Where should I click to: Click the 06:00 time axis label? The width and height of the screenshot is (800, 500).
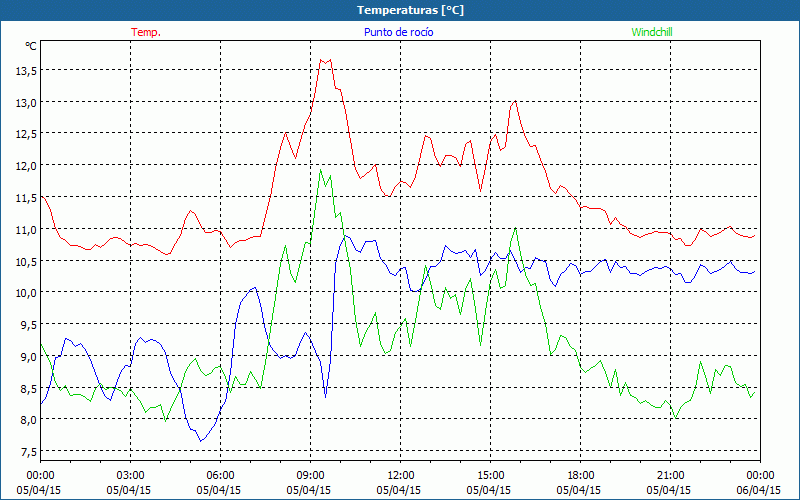[x=220, y=476]
